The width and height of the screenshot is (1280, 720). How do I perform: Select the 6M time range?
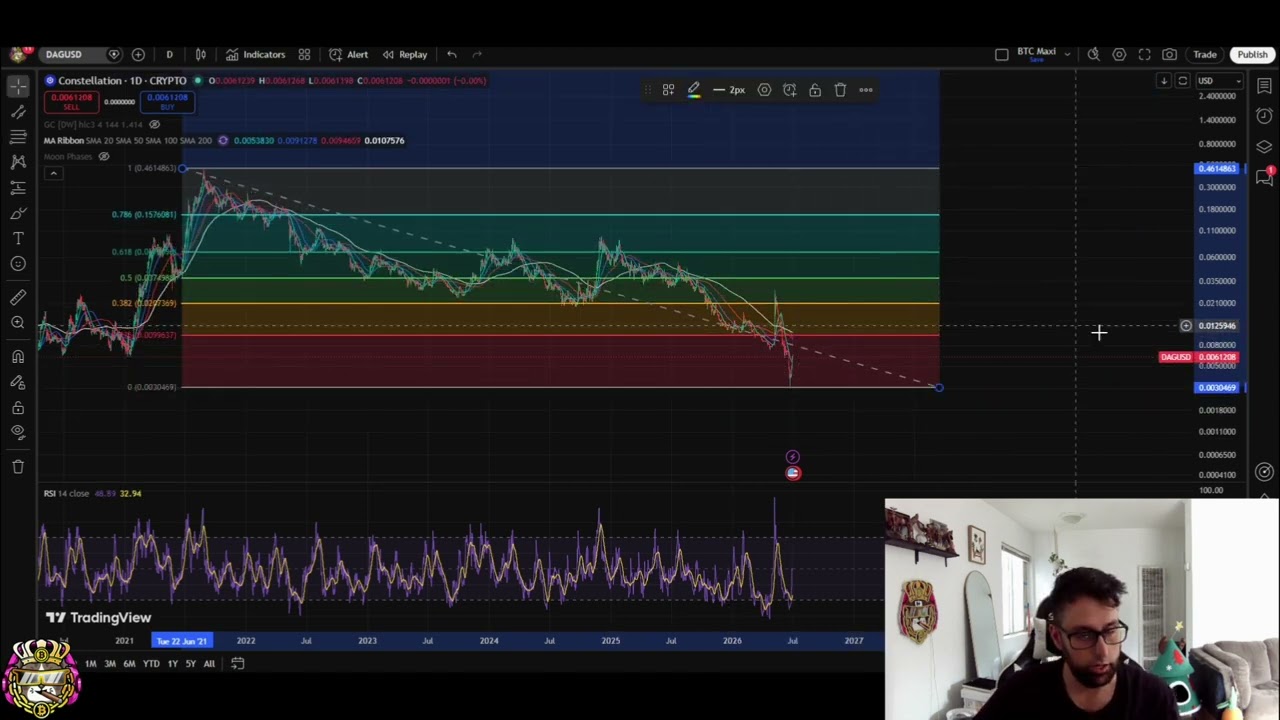coord(129,663)
